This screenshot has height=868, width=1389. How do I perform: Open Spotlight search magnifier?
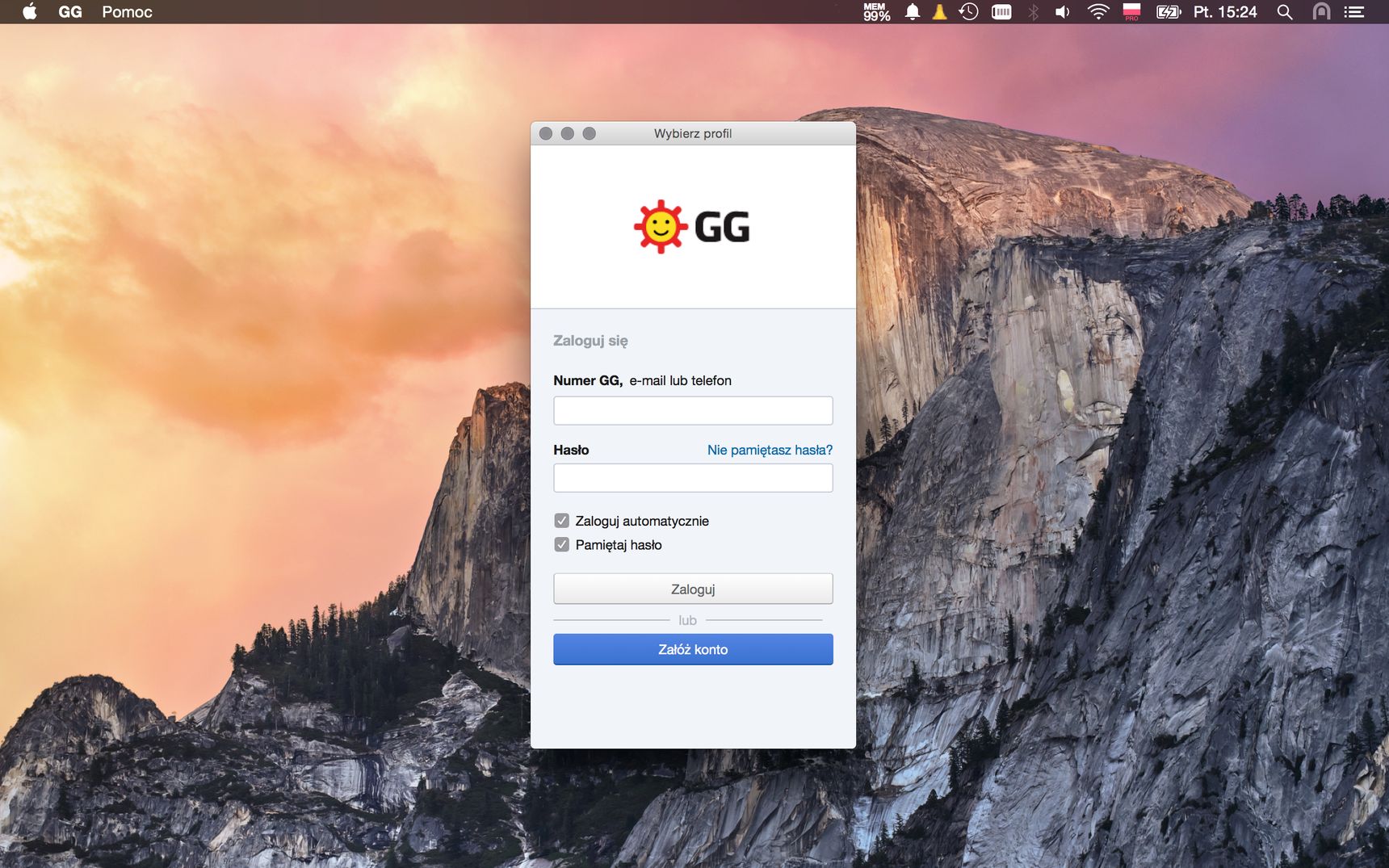click(x=1285, y=11)
